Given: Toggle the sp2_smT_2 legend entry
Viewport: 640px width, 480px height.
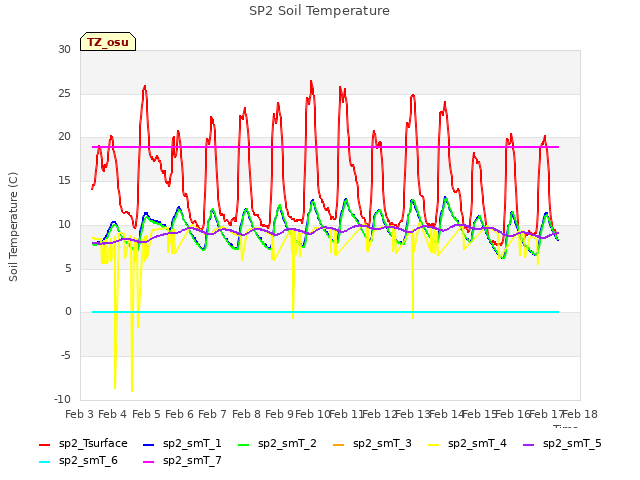Looking at the screenshot, I should click(x=277, y=444).
